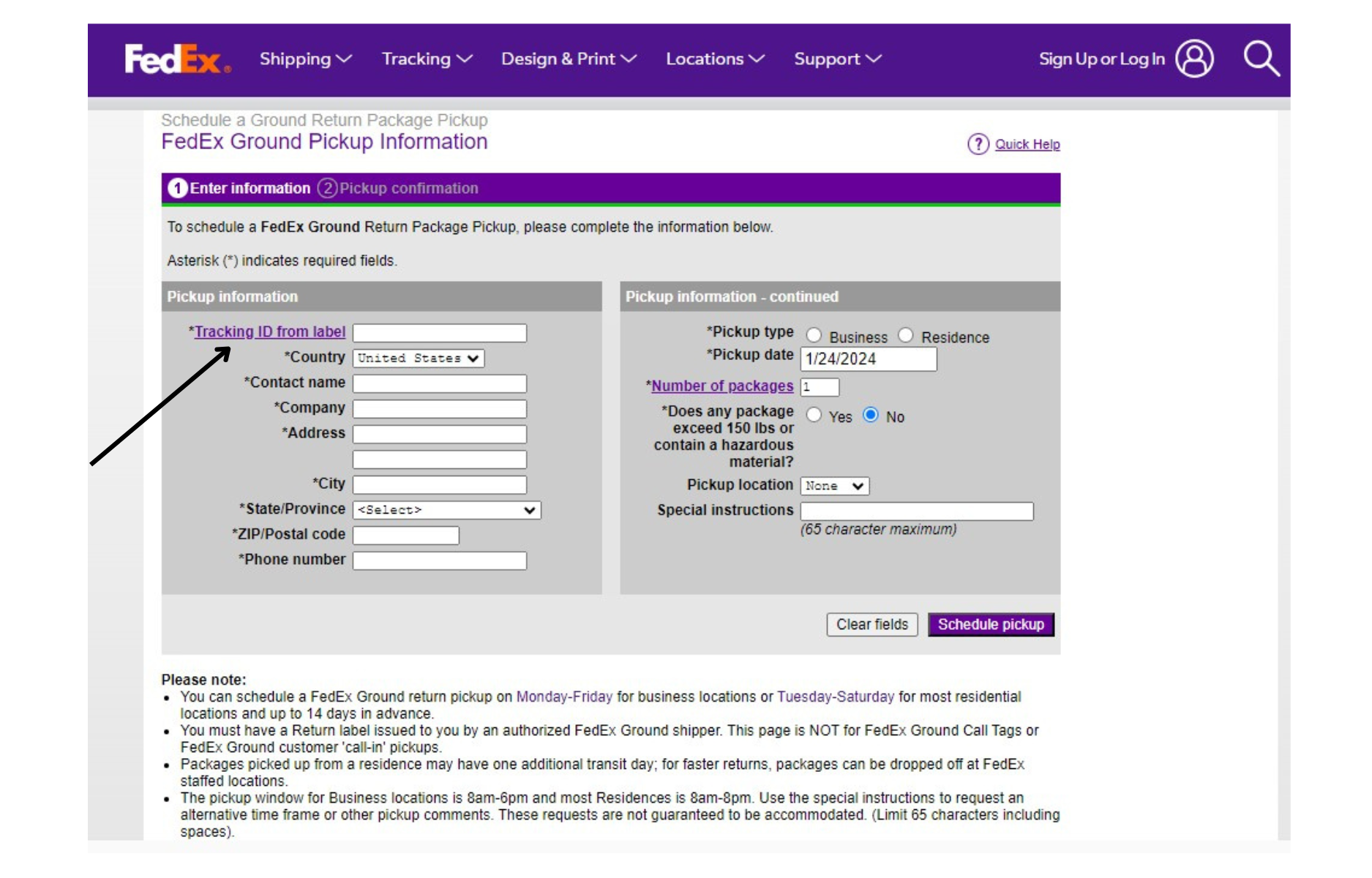Click the FedEx logo

178,59
